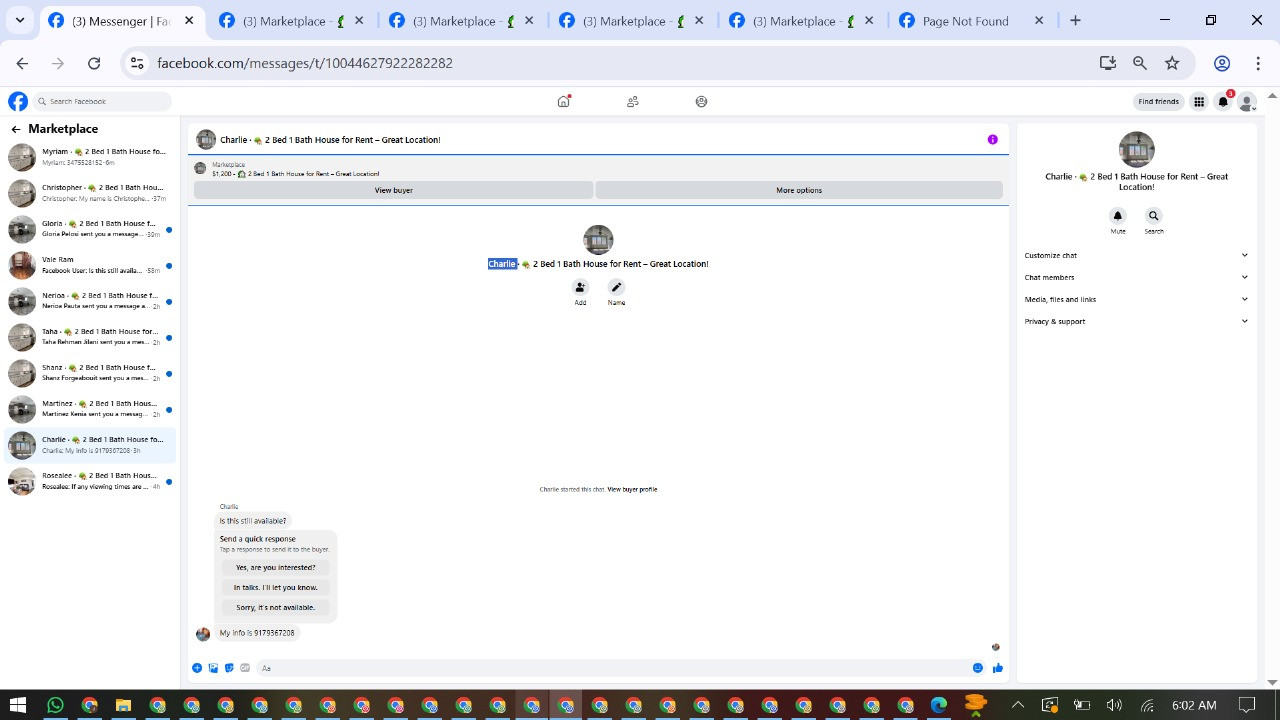
Task: Click the message "My info is 9179367208"
Action: pos(257,633)
